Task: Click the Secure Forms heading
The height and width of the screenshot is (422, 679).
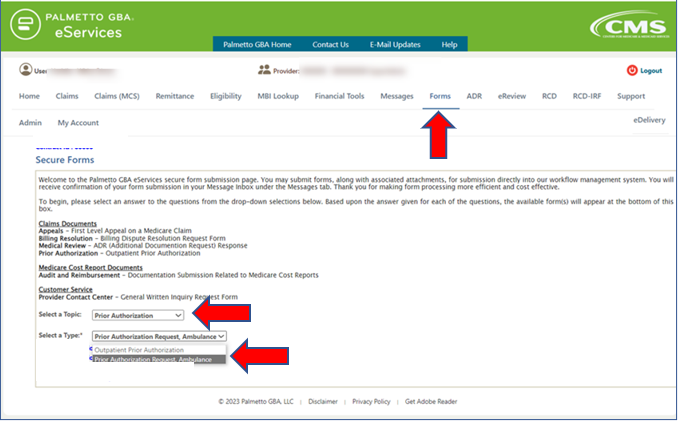Action: pyautogui.click(x=65, y=160)
